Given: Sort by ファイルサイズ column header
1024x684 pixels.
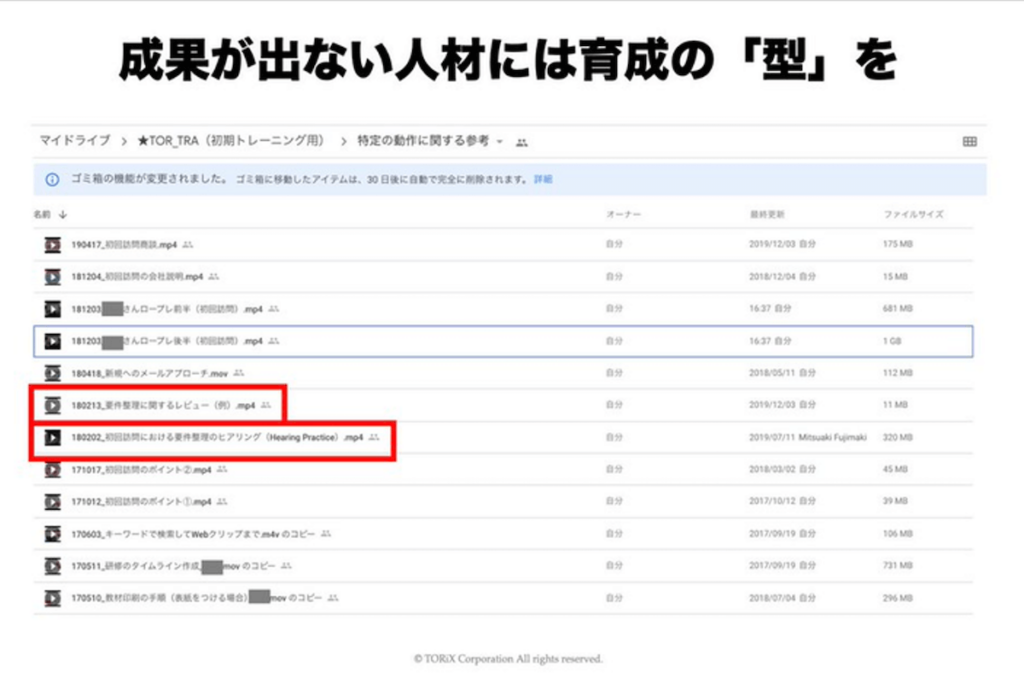Looking at the screenshot, I should 912,215.
